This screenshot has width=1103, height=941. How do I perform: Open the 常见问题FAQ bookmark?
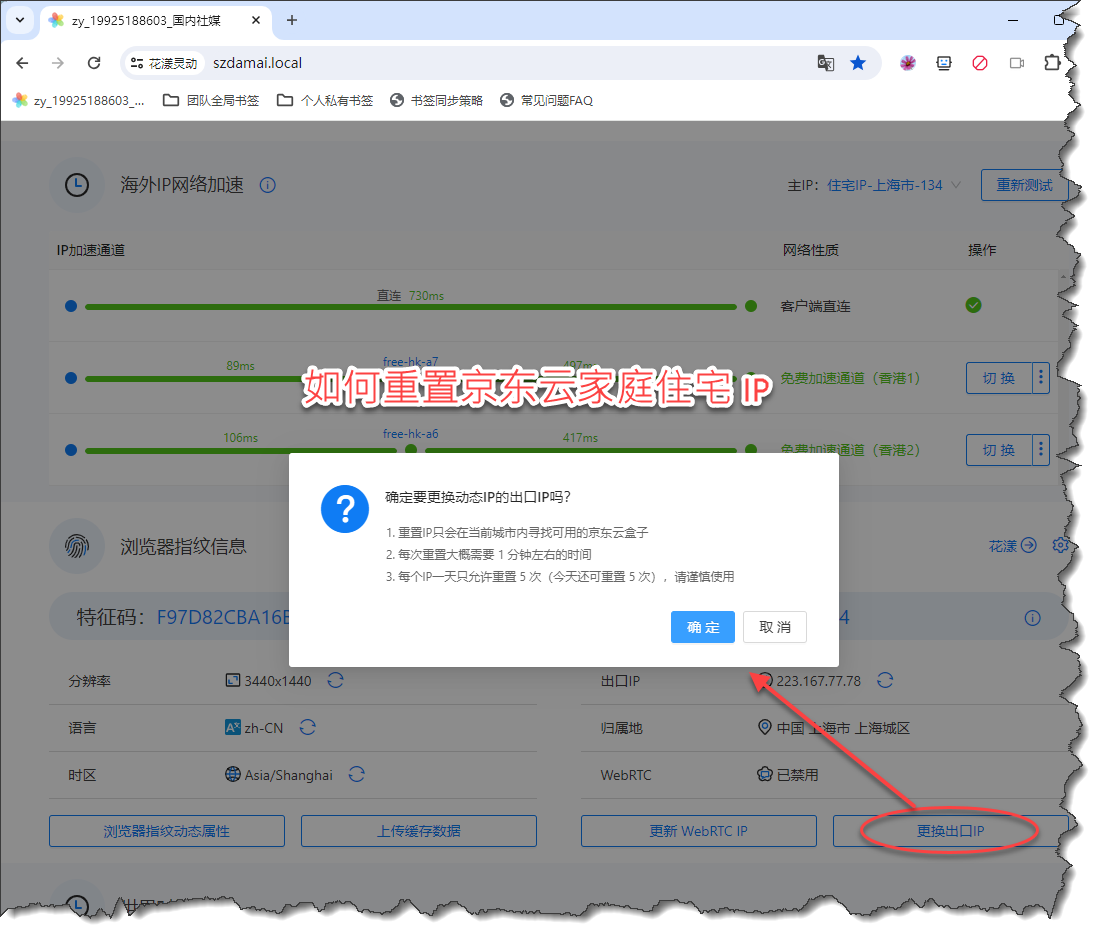pos(546,100)
